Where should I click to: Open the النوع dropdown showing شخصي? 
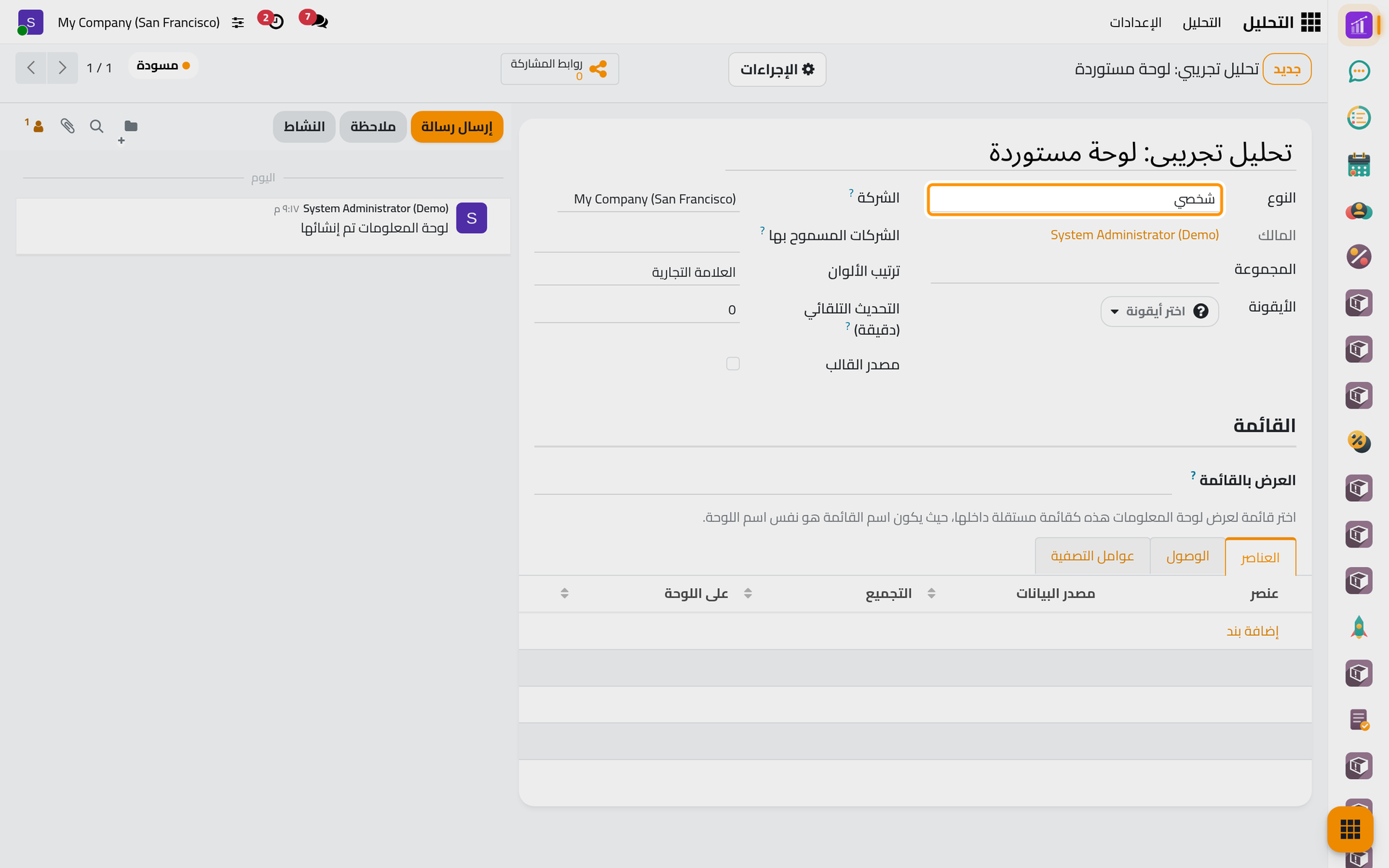pos(1075,200)
